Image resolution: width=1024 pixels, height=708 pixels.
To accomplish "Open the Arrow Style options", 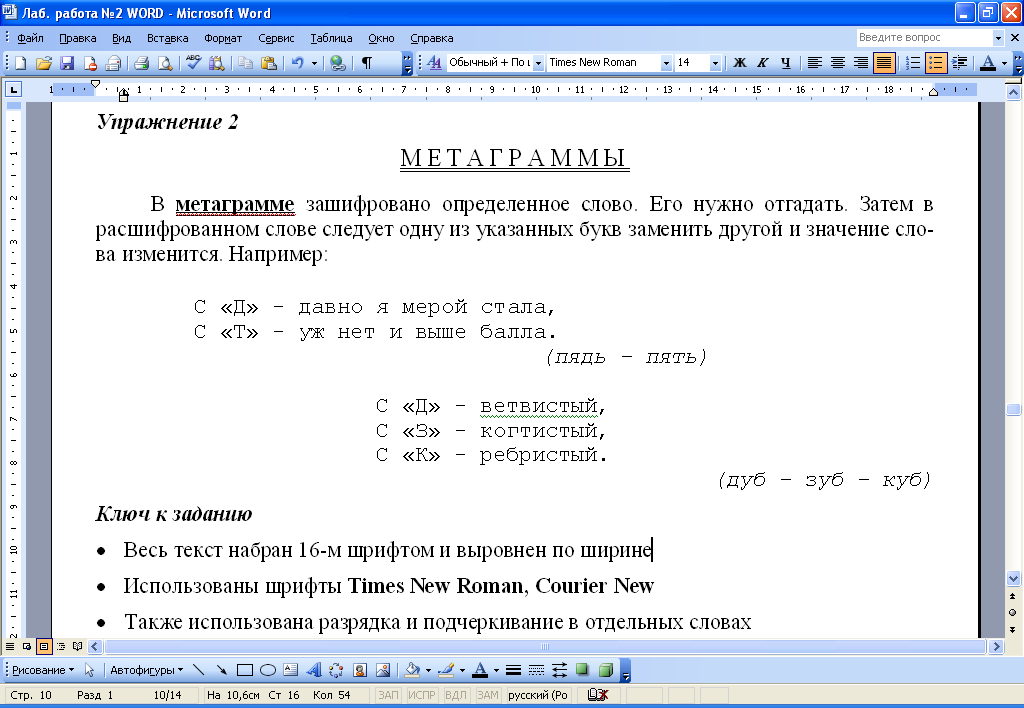I will [x=559, y=670].
